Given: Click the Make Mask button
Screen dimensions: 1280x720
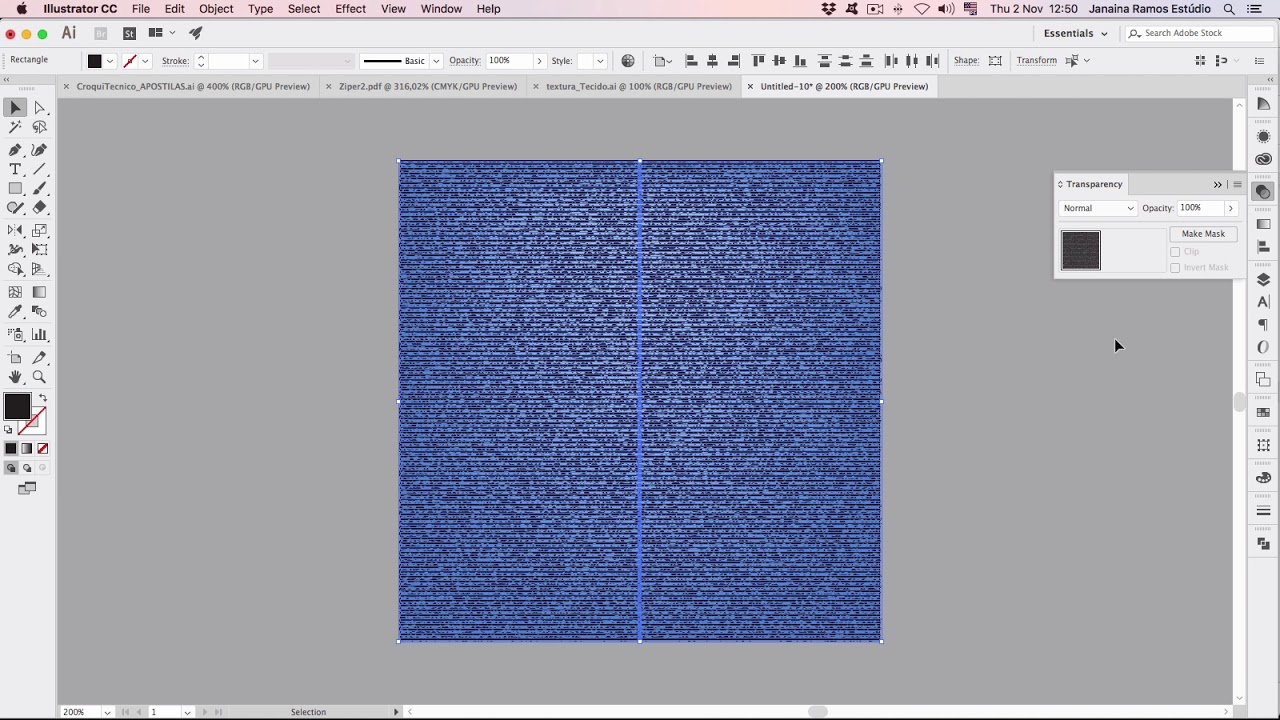Looking at the screenshot, I should (x=1203, y=234).
